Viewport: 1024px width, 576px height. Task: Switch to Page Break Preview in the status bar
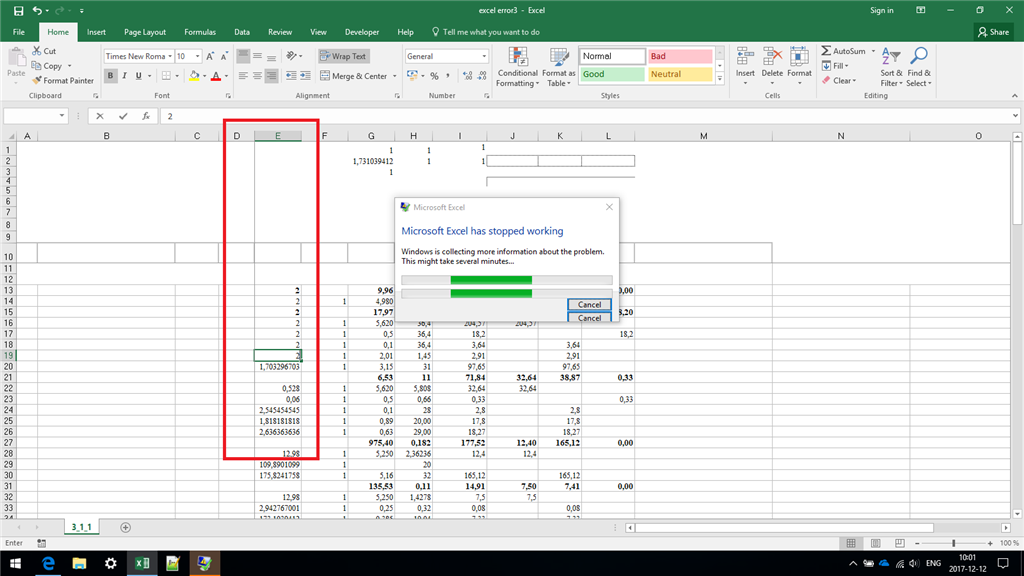click(x=899, y=543)
